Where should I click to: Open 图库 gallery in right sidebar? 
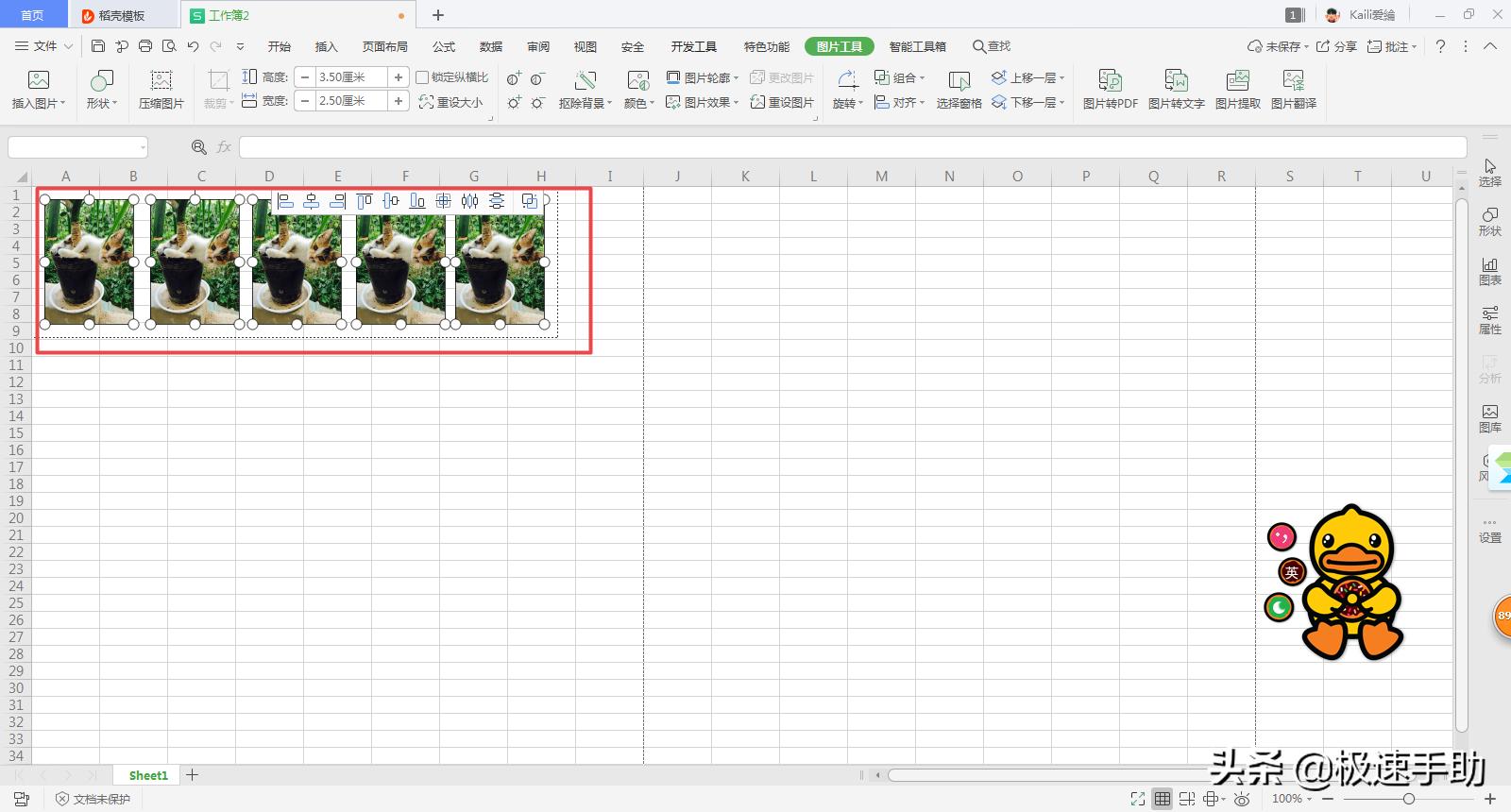1489,417
